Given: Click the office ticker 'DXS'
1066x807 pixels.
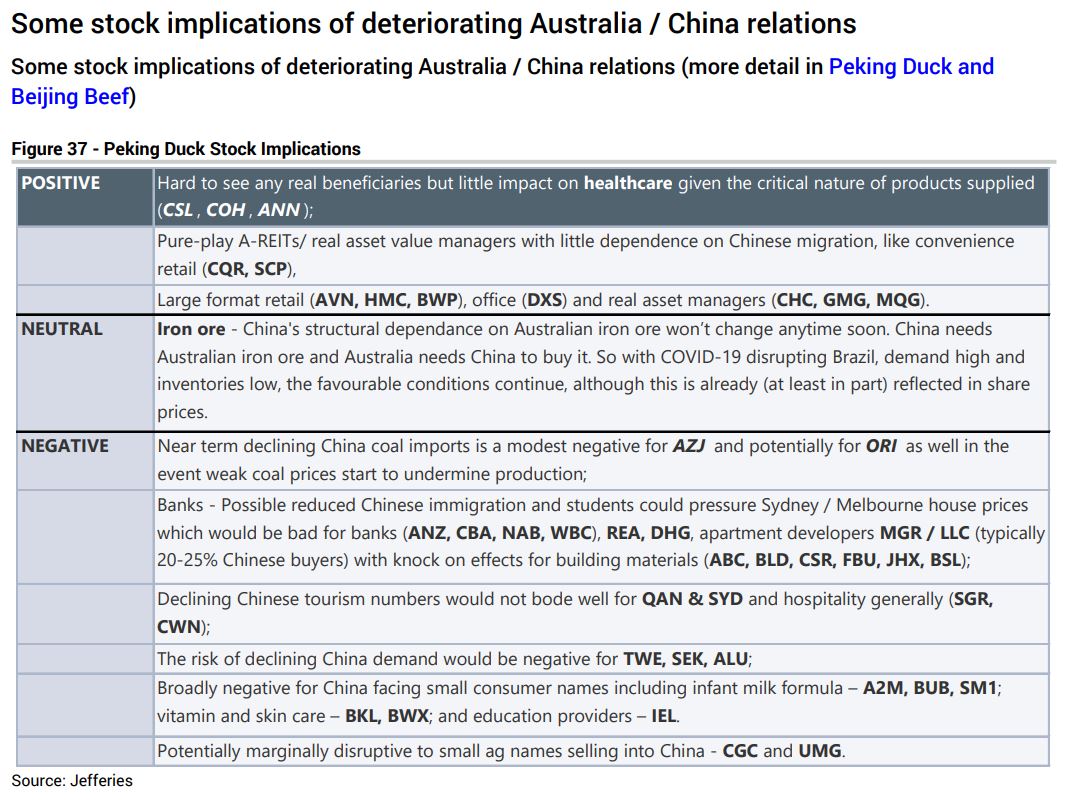Looking at the screenshot, I should tap(545, 300).
